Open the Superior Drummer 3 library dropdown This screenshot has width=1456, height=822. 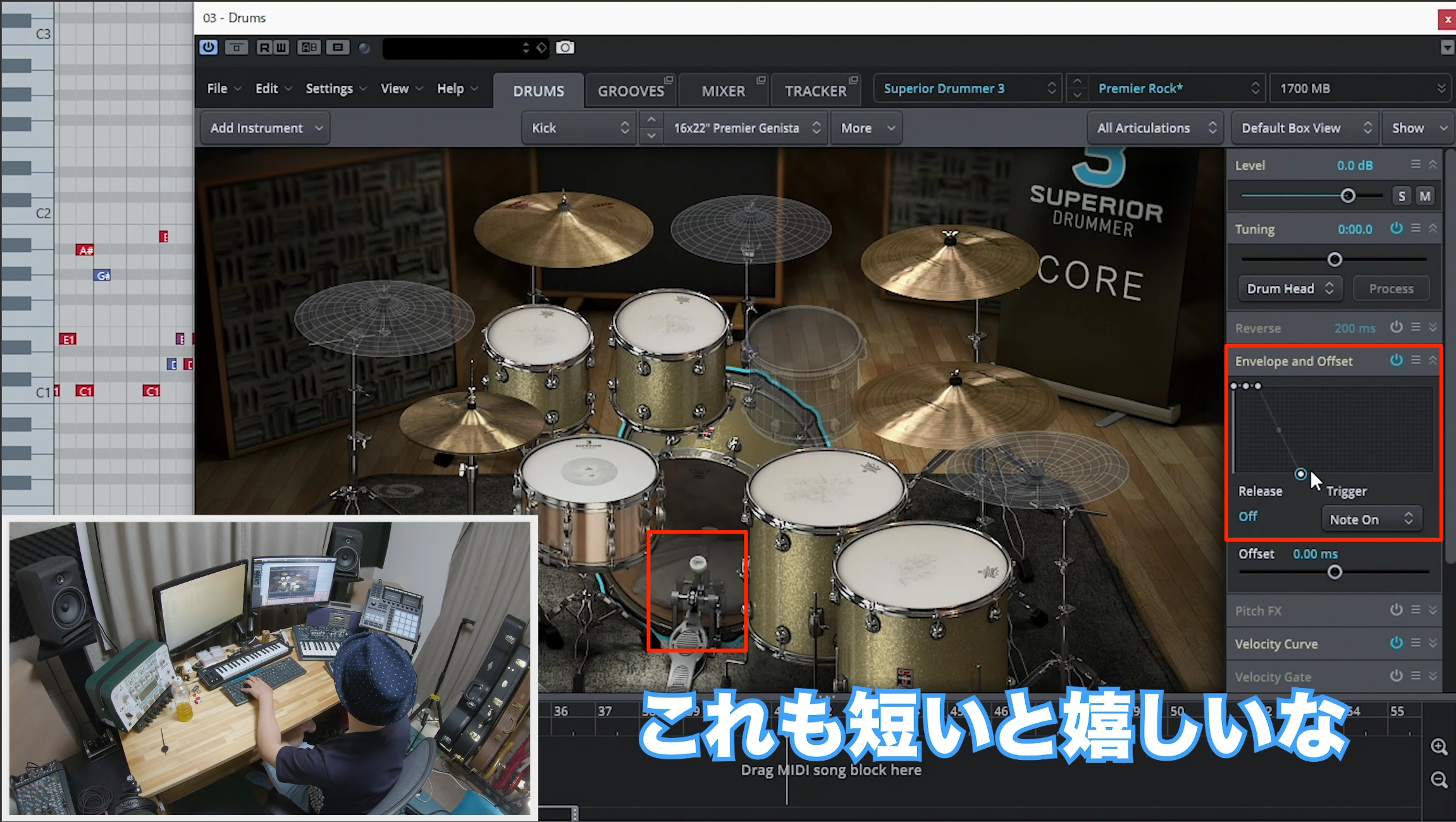968,89
